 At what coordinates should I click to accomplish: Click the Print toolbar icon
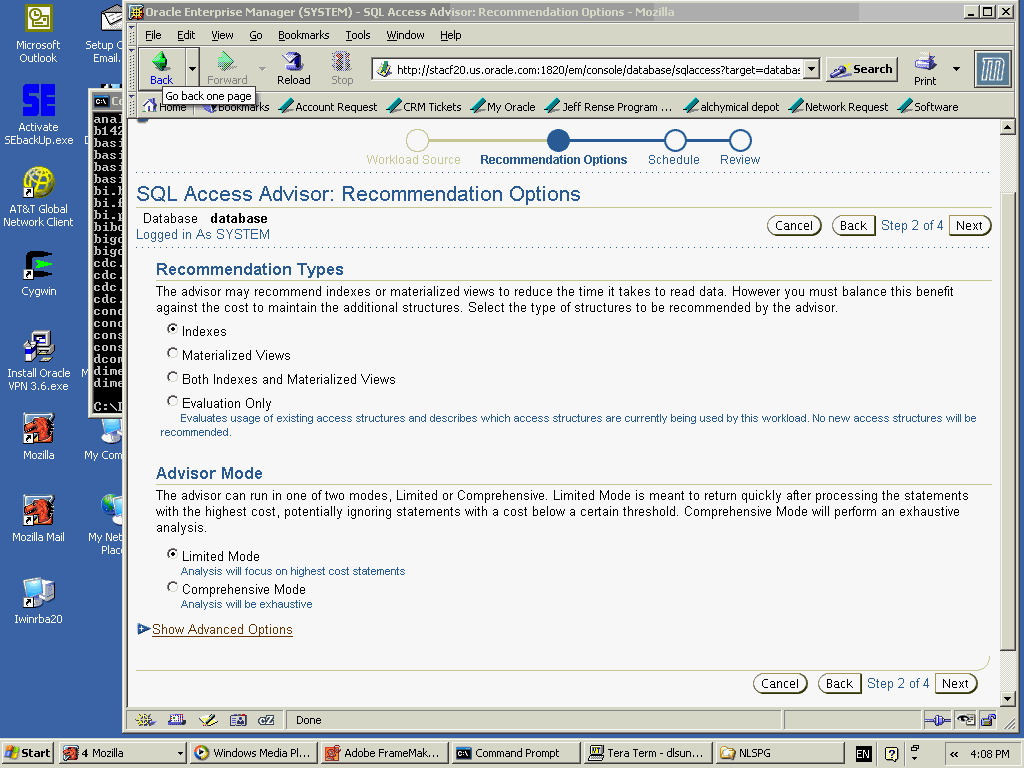tap(925, 62)
